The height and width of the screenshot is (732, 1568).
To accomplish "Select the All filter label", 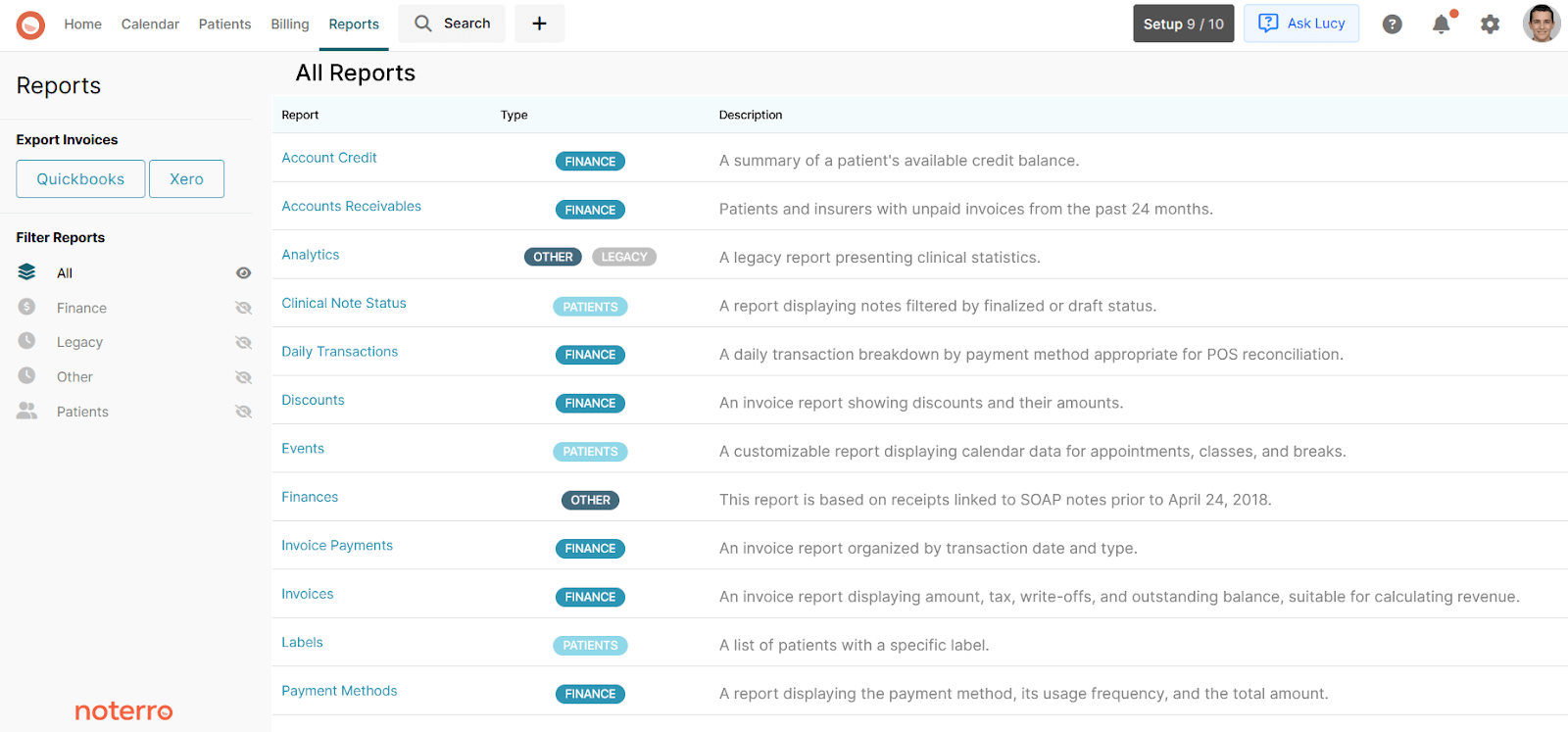I will click(x=65, y=273).
